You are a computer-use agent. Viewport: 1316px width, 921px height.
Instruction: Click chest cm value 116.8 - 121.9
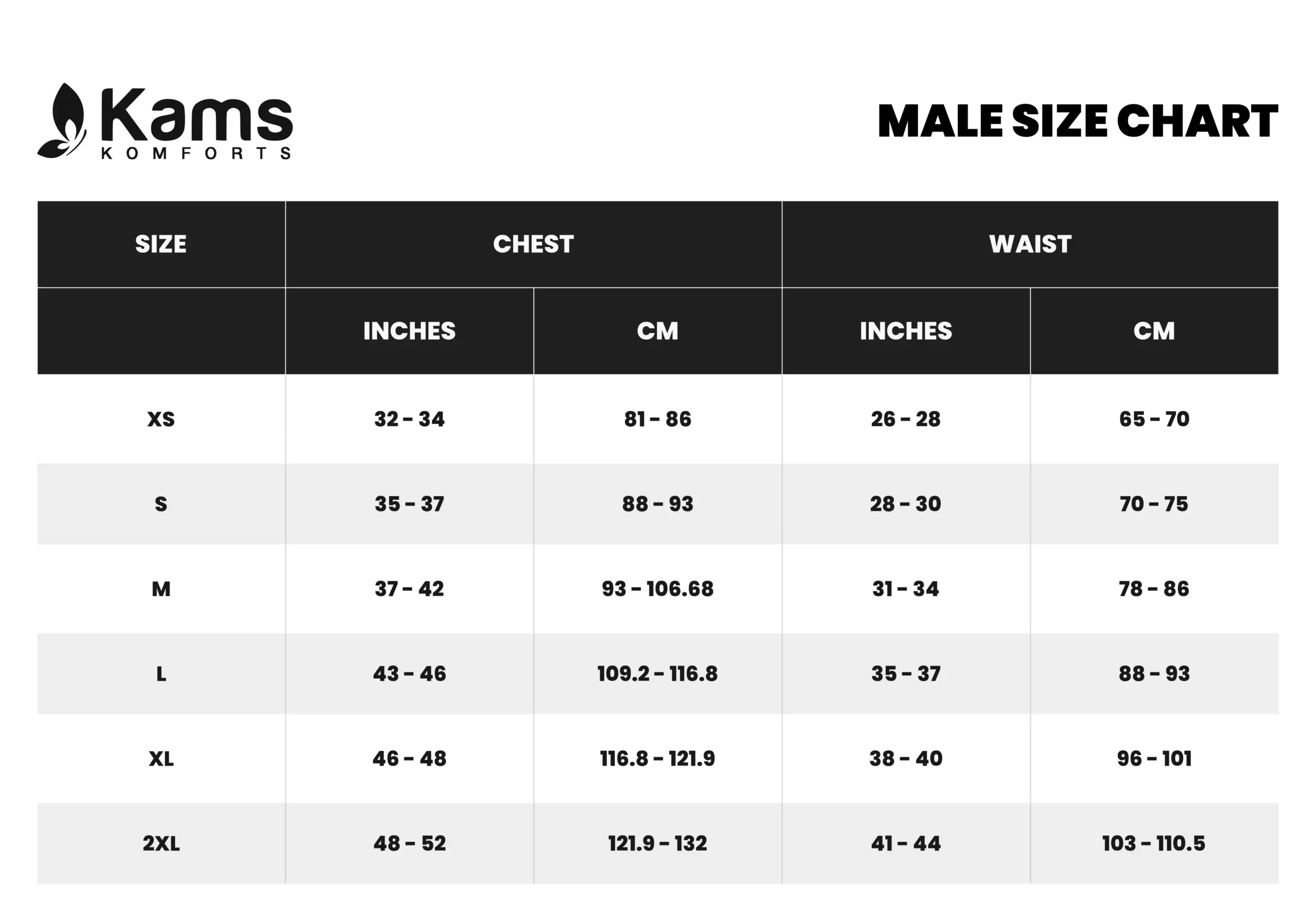coord(657,759)
